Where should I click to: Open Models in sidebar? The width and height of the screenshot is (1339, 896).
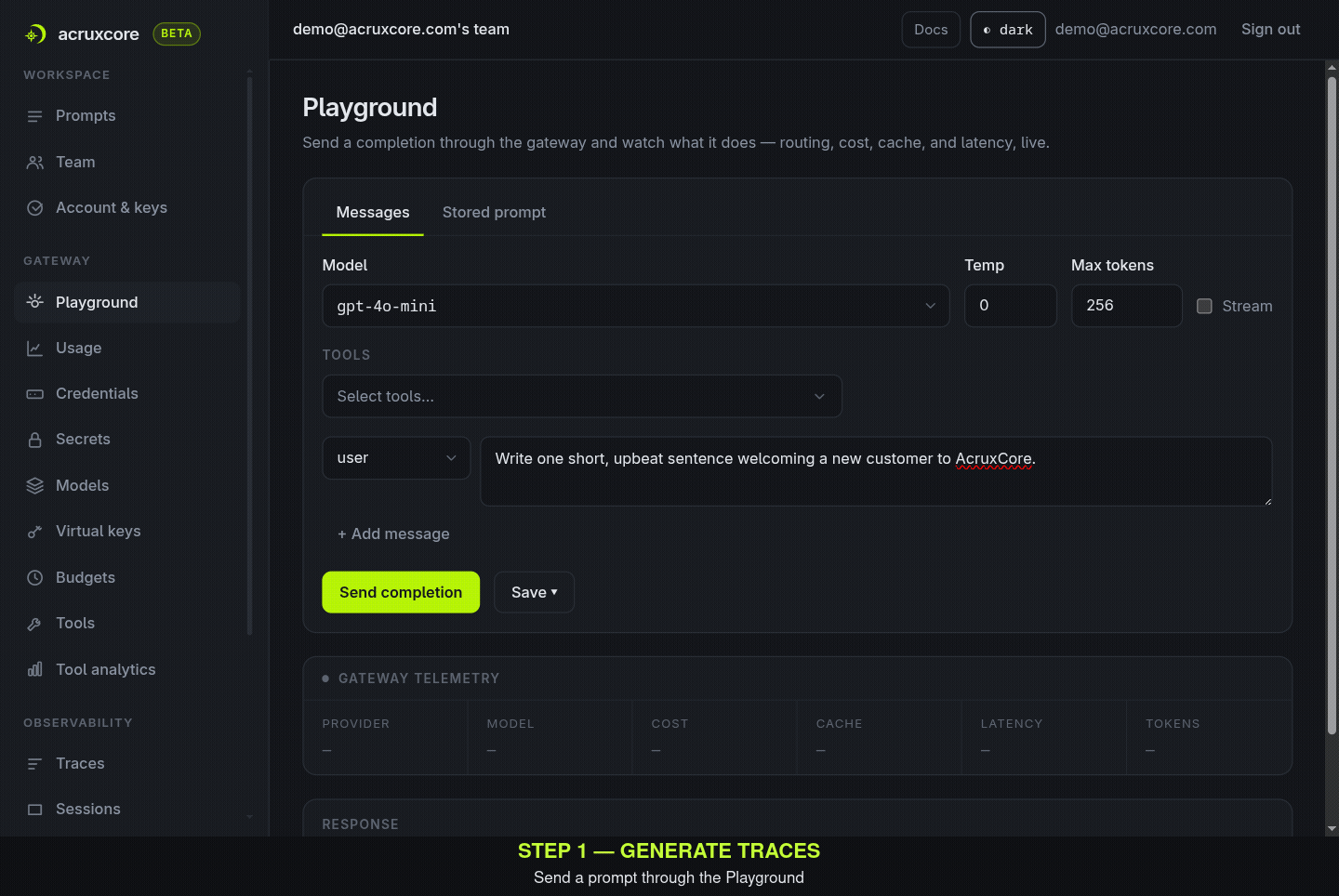(127, 485)
